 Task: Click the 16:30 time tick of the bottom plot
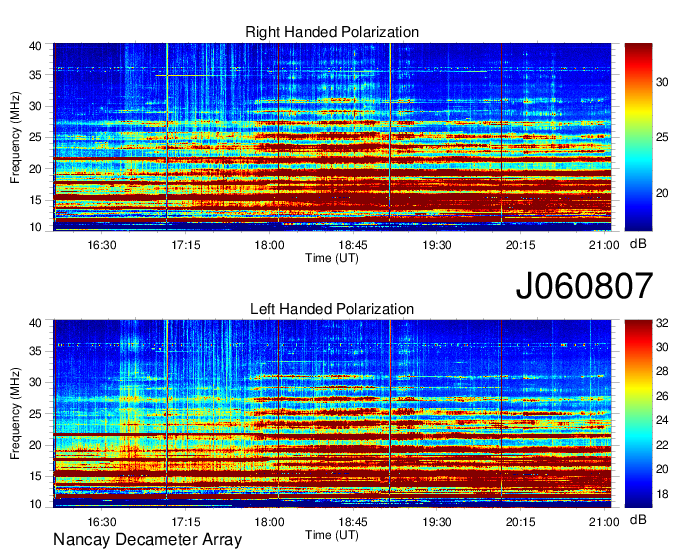click(x=102, y=522)
